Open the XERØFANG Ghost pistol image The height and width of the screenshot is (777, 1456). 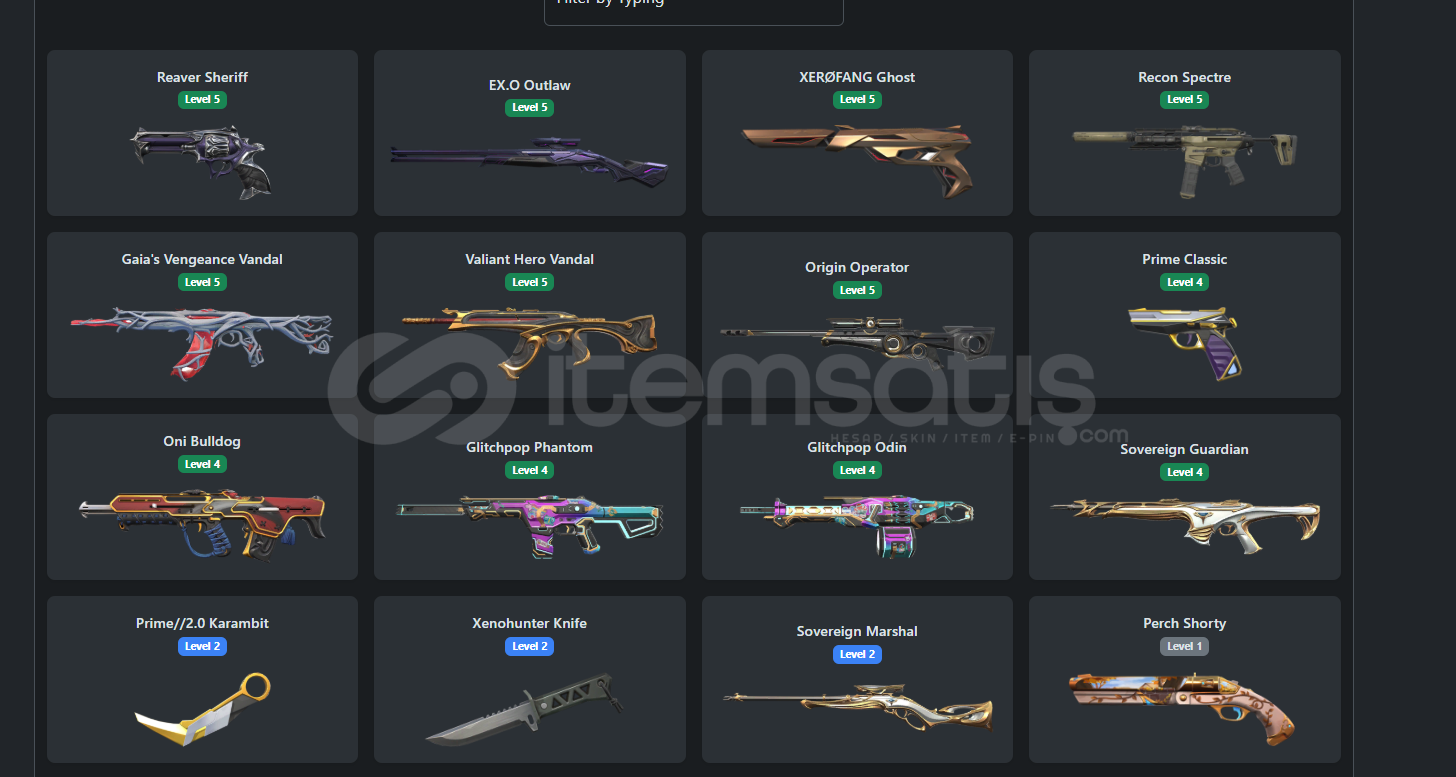(x=857, y=160)
